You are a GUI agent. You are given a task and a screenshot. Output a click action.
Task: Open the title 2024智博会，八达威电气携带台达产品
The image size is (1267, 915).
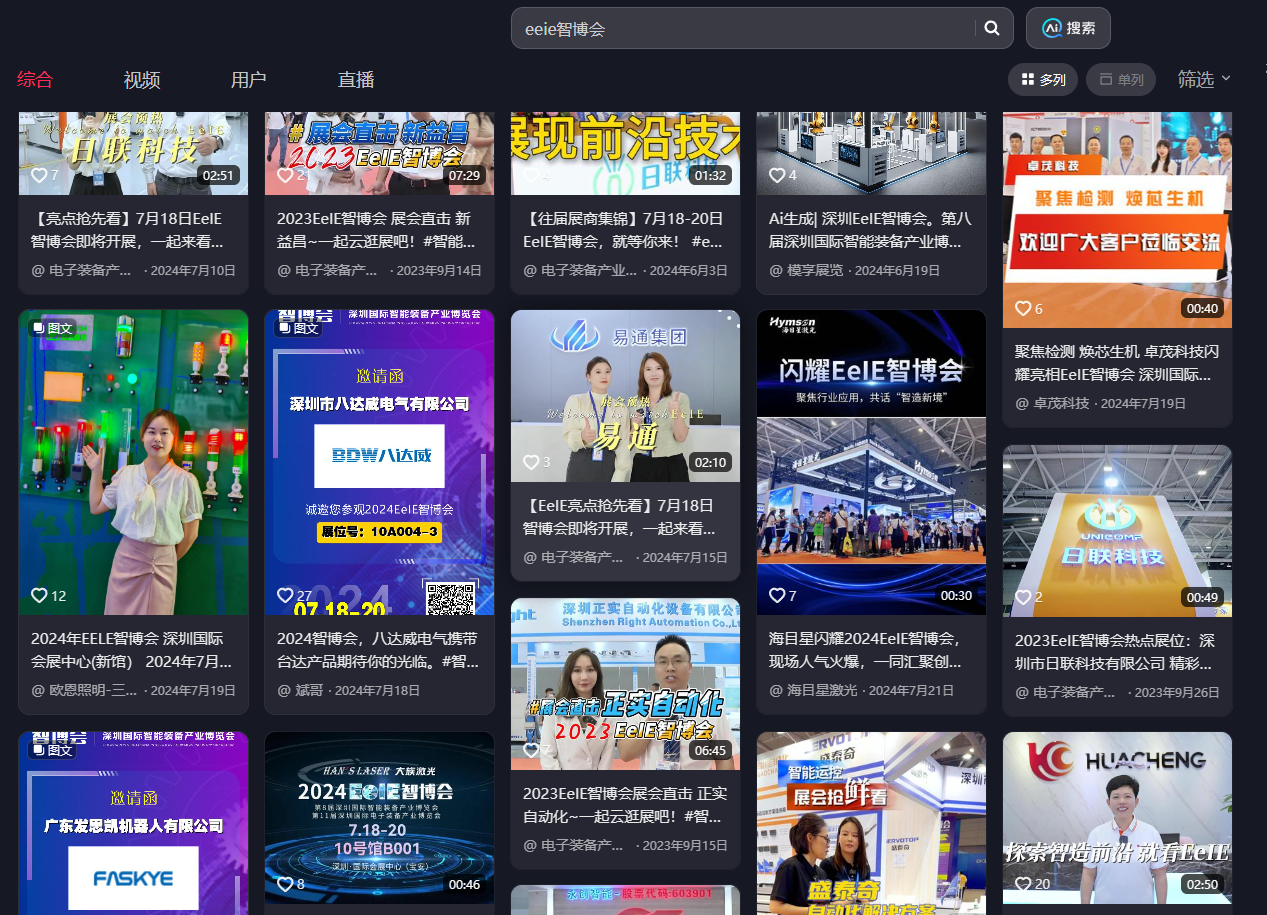[378, 650]
